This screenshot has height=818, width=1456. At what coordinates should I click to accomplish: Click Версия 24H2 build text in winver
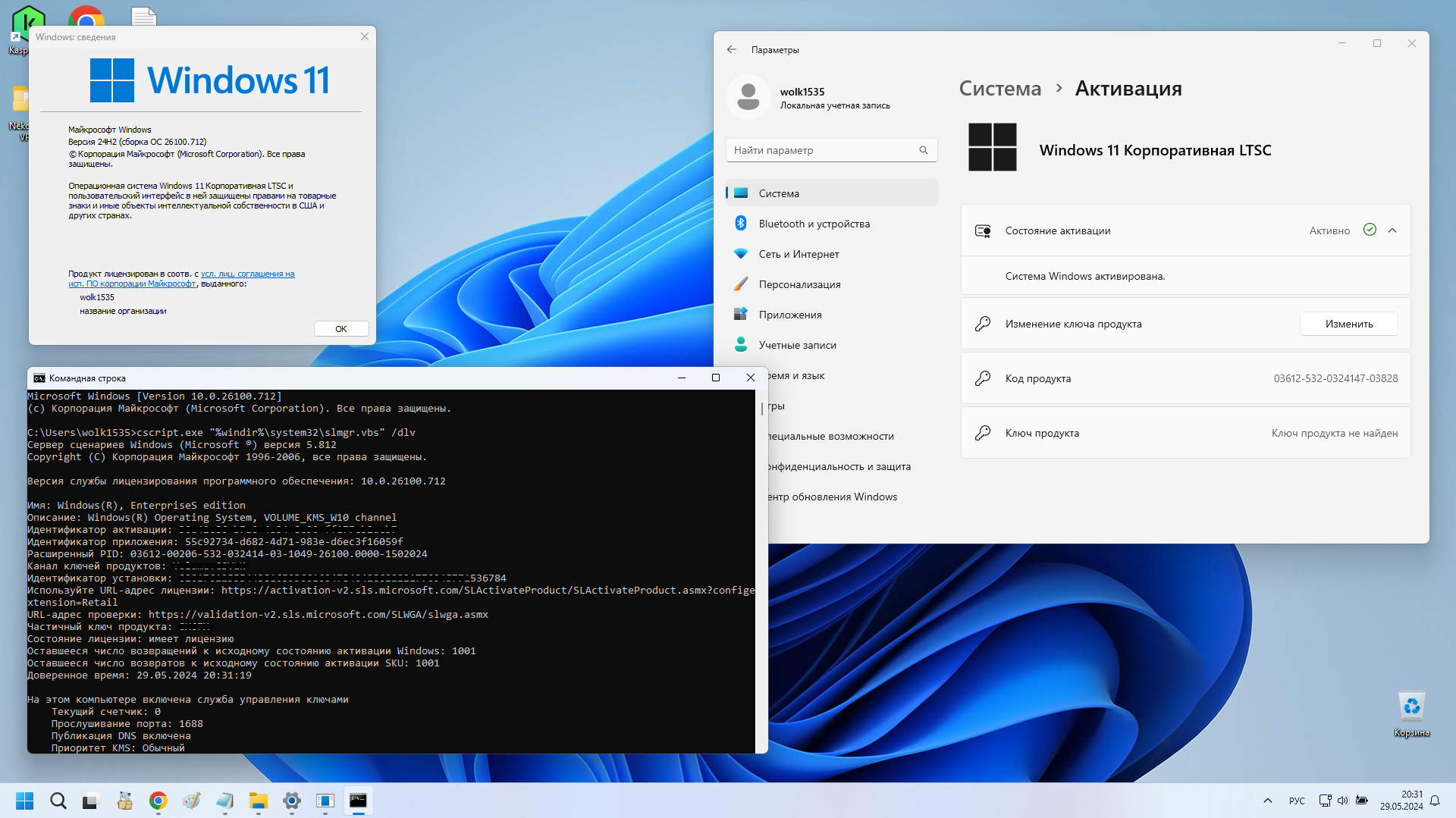(x=137, y=142)
